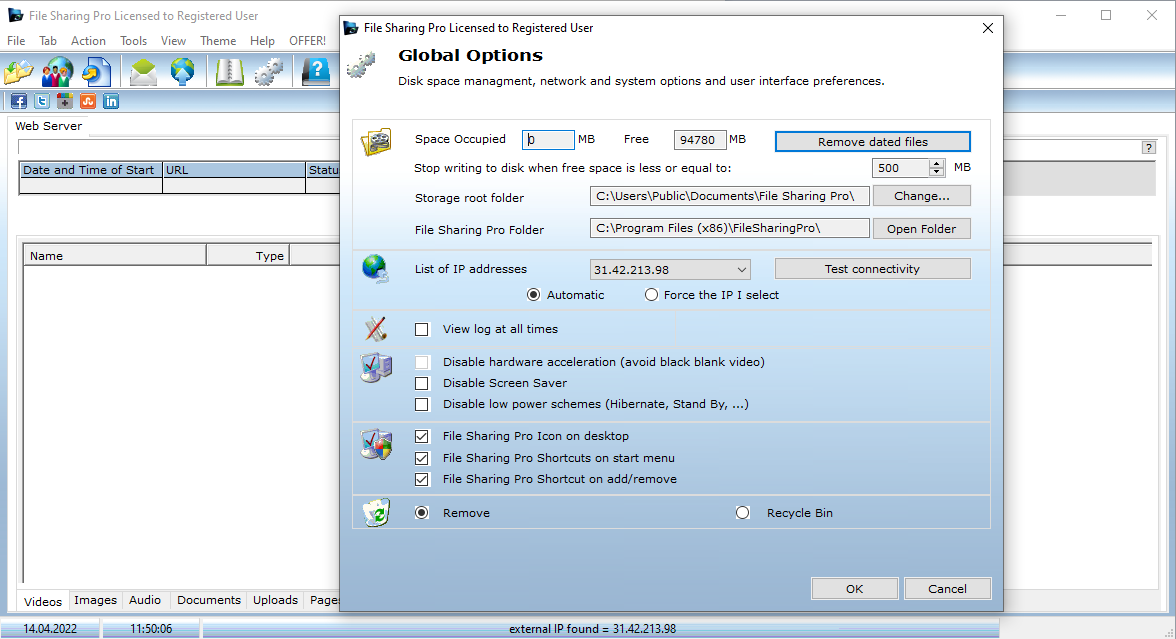Image resolution: width=1176 pixels, height=639 pixels.
Task: Decrease free space limit with down arrow
Action: (x=936, y=172)
